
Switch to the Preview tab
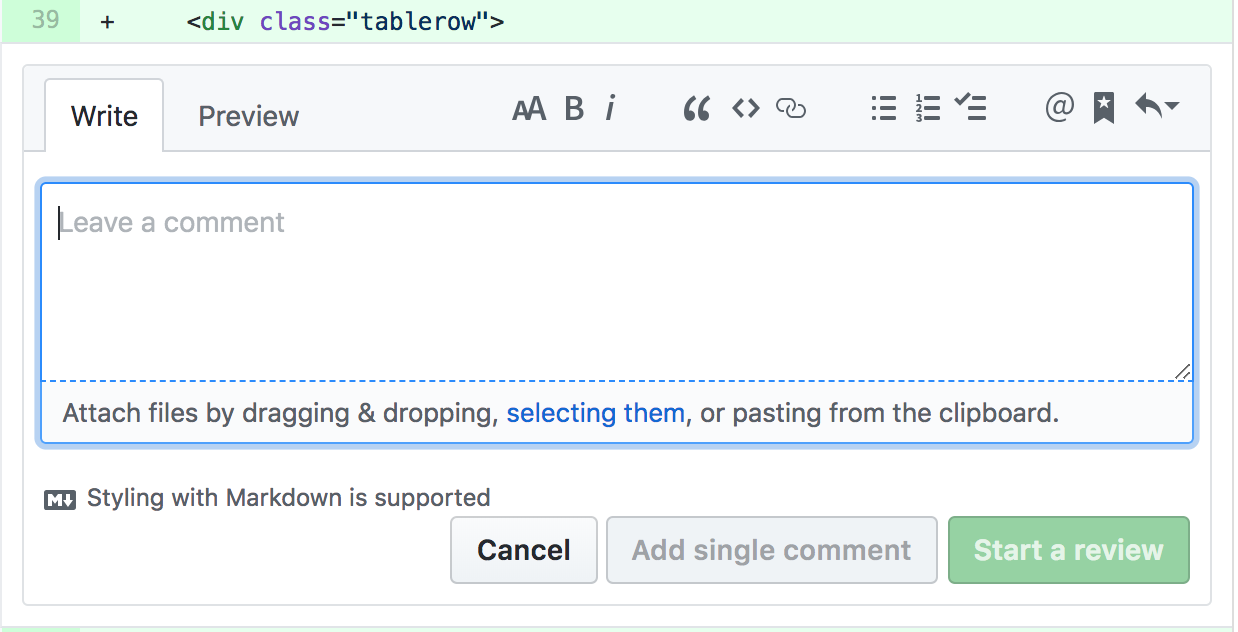pyautogui.click(x=249, y=116)
